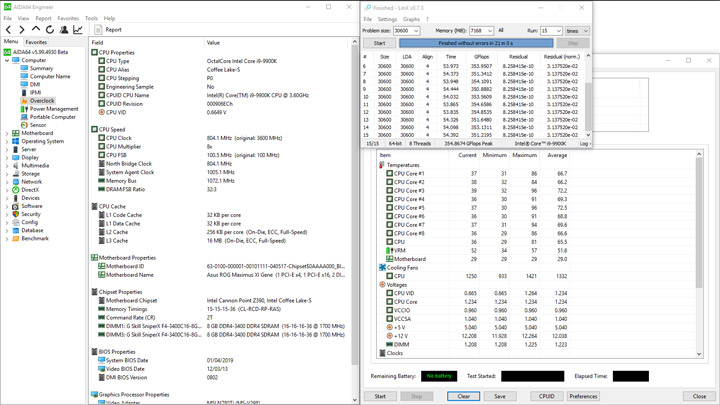The image size is (720, 405).
Task: Toggle CPU Core #2 temperature checkbox
Action: 389,182
